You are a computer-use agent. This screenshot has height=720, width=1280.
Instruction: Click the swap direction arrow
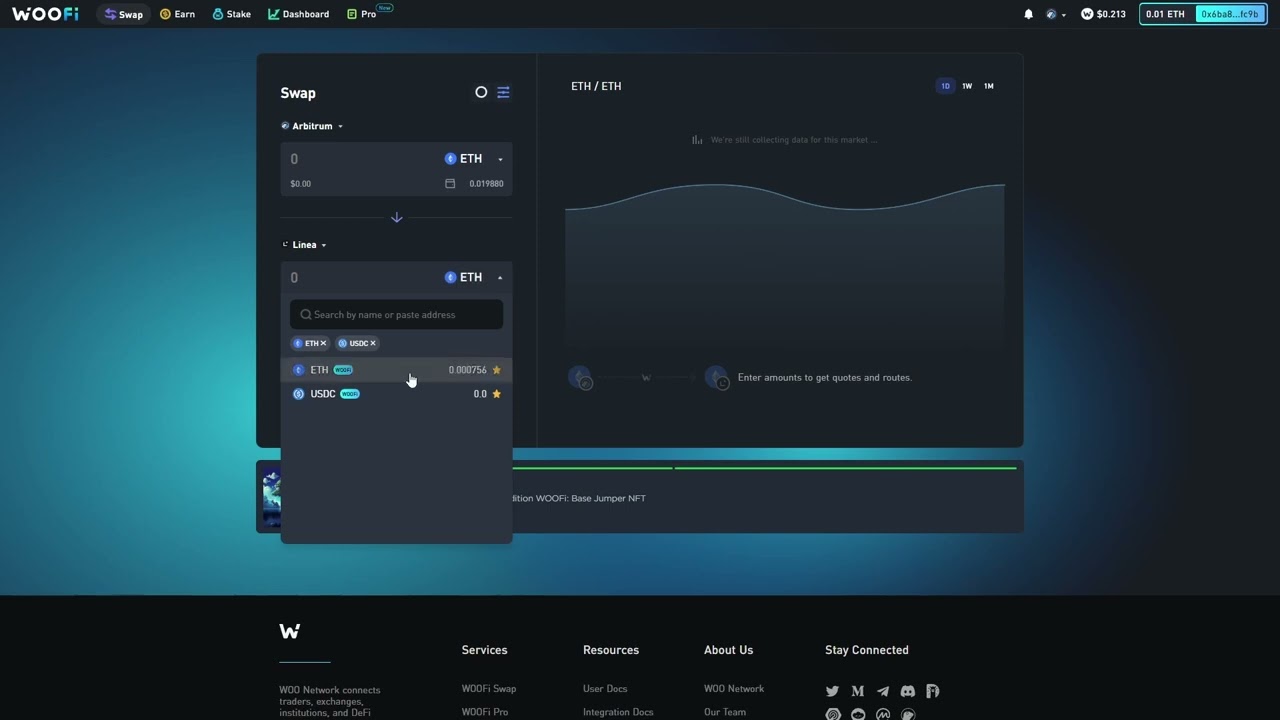[396, 217]
